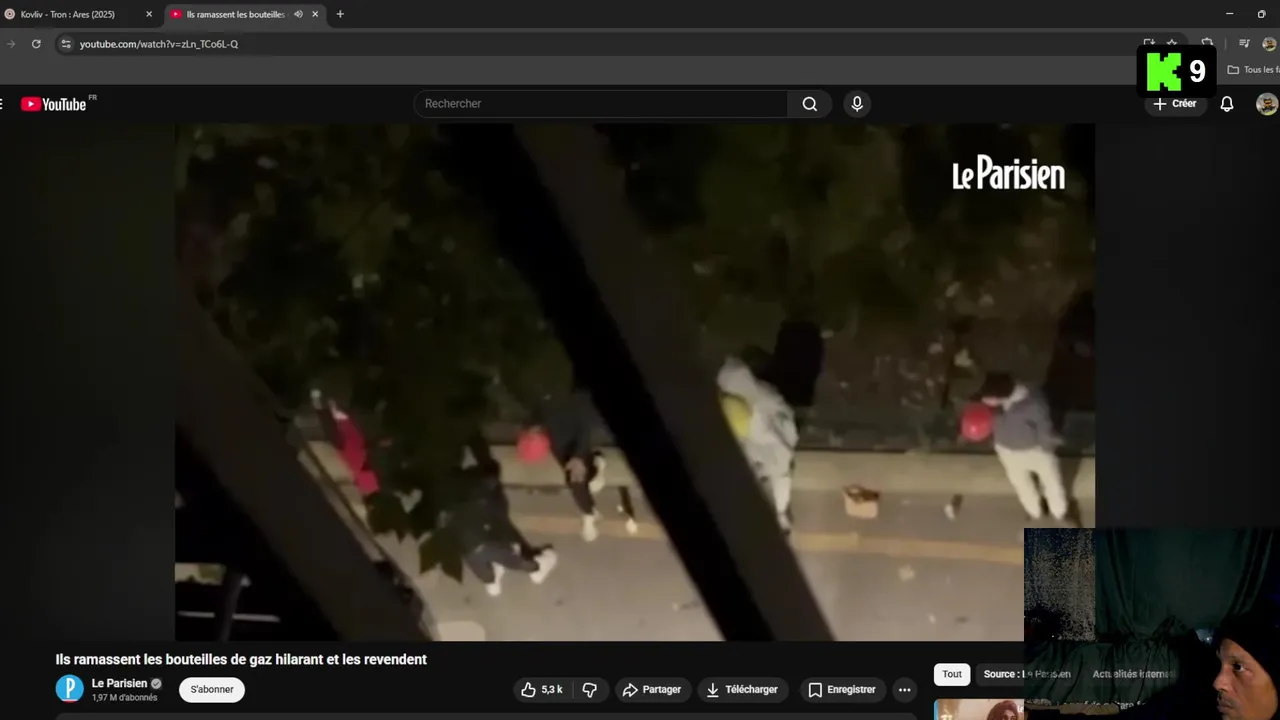Open YouTube account avatar menu
This screenshot has height=720, width=1280.
pyautogui.click(x=1267, y=104)
